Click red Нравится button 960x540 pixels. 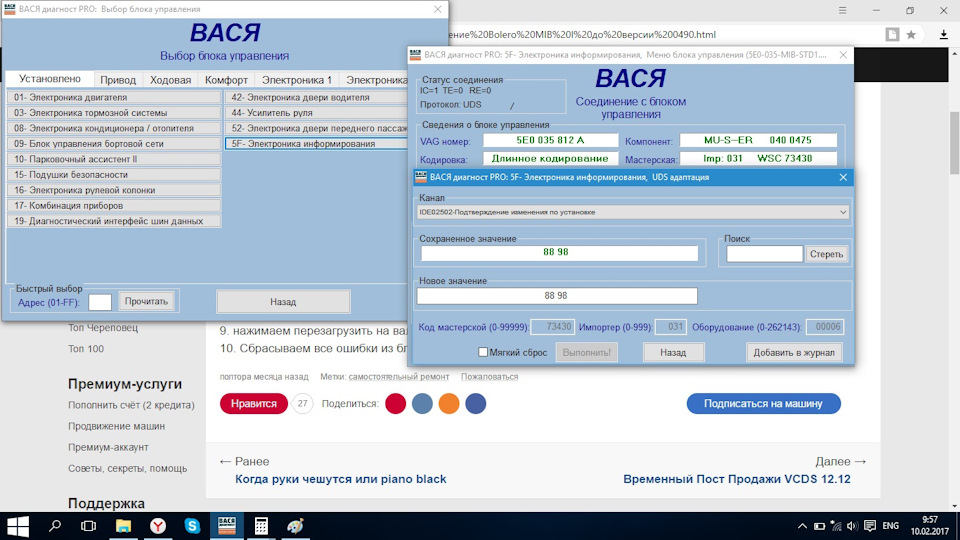tap(253, 403)
